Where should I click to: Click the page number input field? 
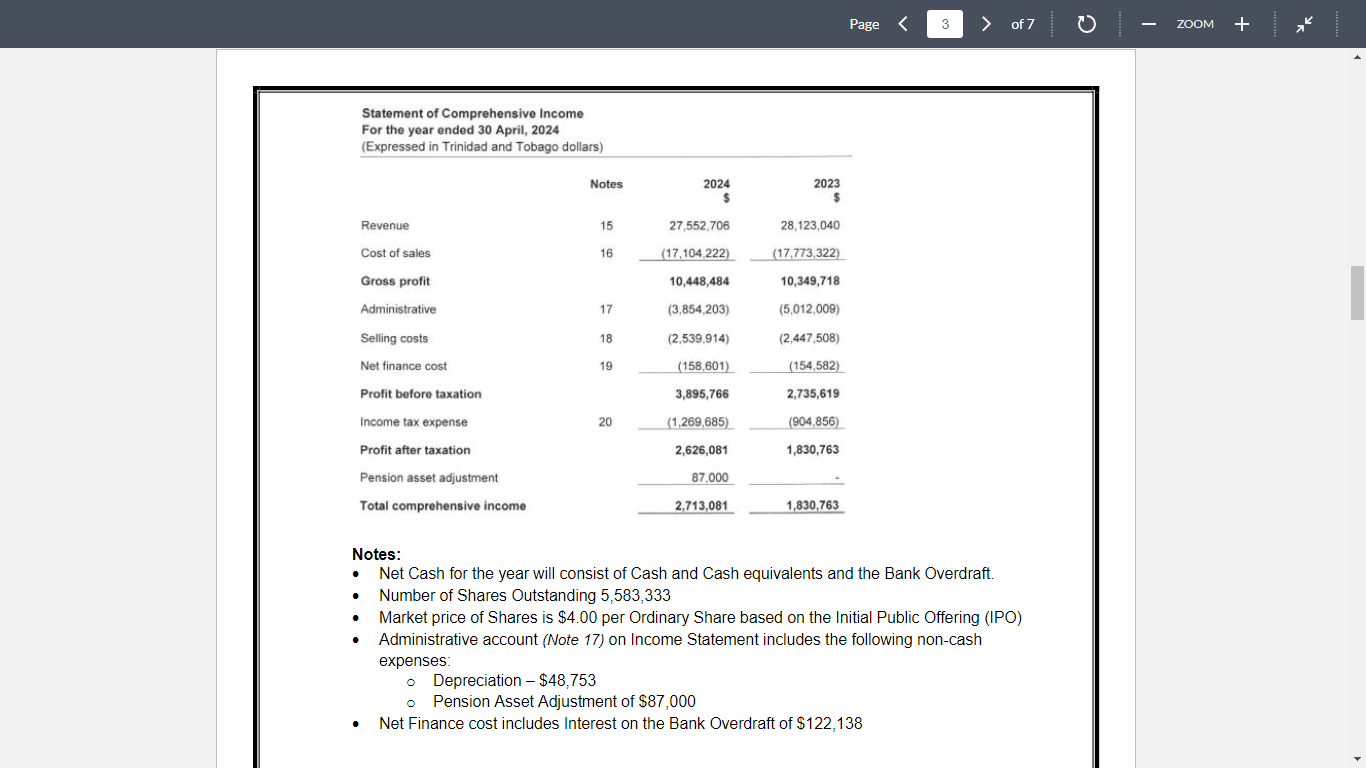945,24
